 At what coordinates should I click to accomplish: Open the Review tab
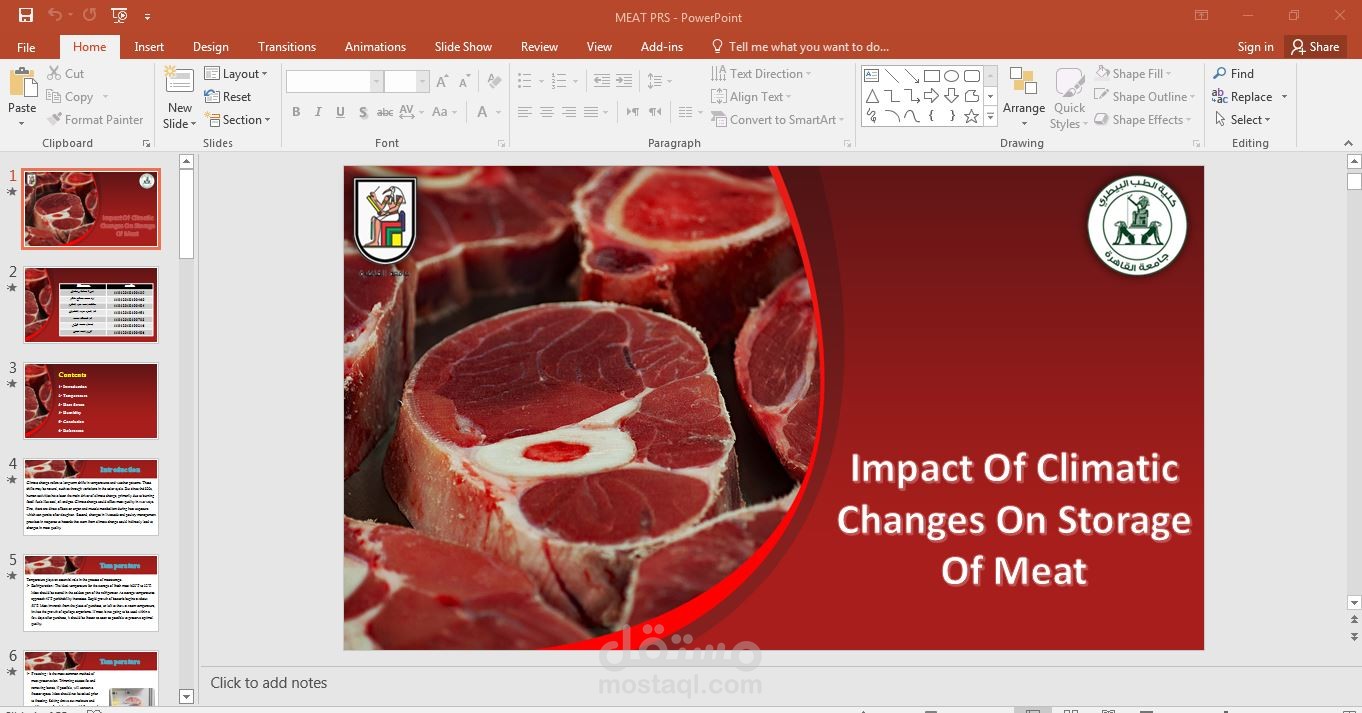(x=539, y=47)
